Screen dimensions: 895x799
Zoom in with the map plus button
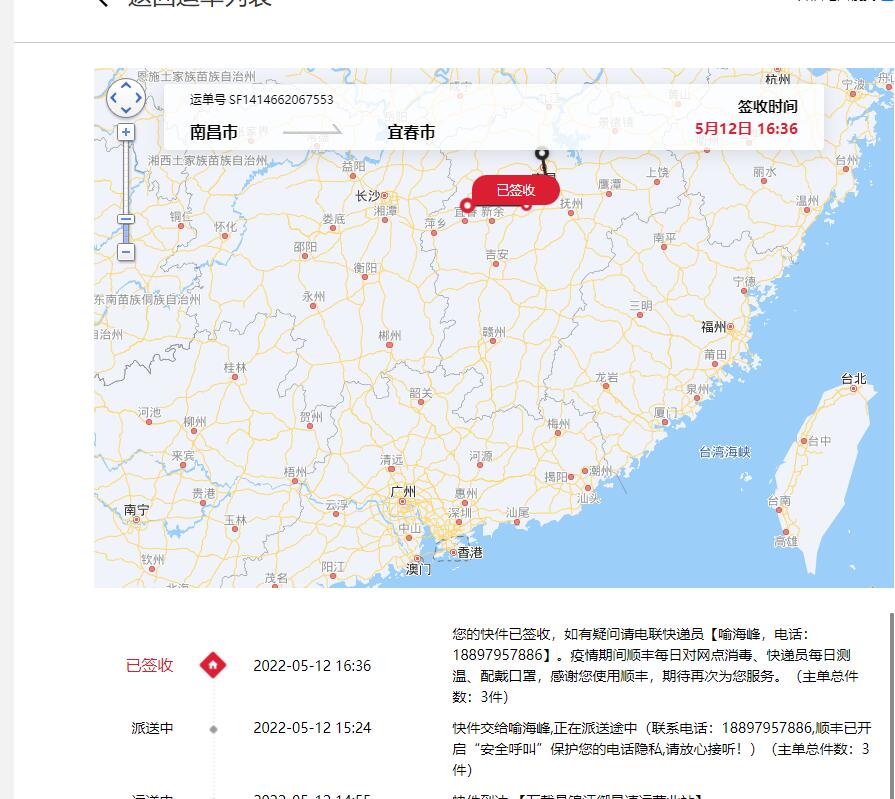point(126,132)
